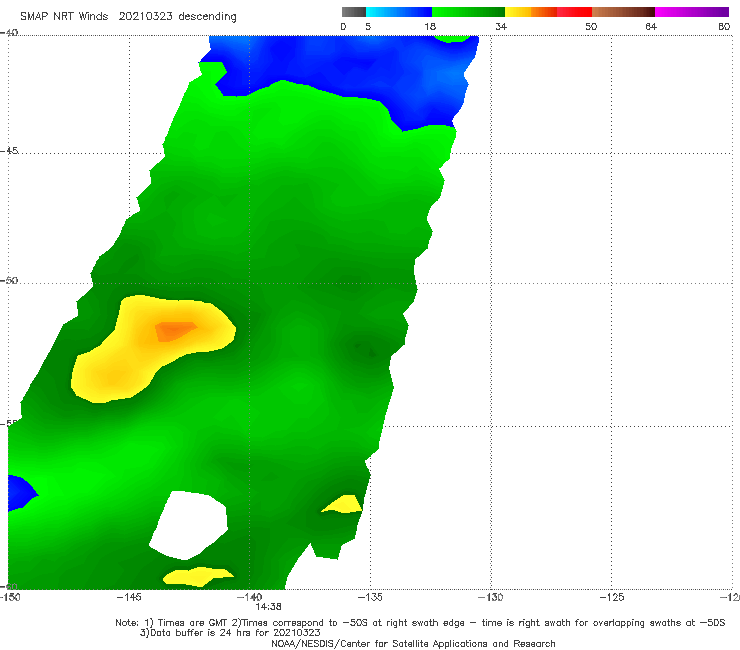Click the small blue patch at the left map edge
The image size is (740, 650).
(21, 493)
